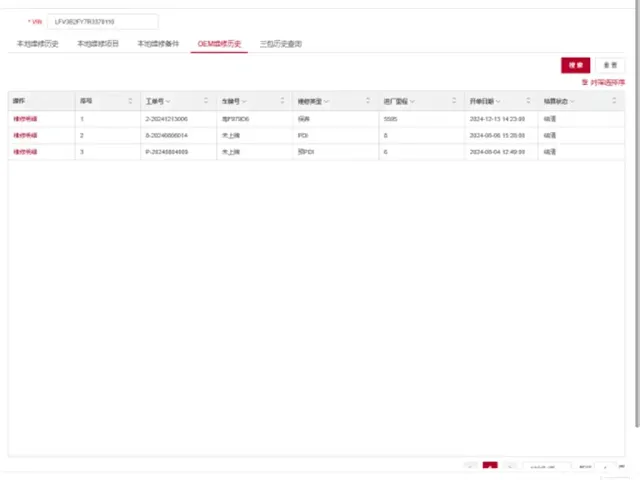Expand the 工单号 header filter chevron

(x=168, y=101)
